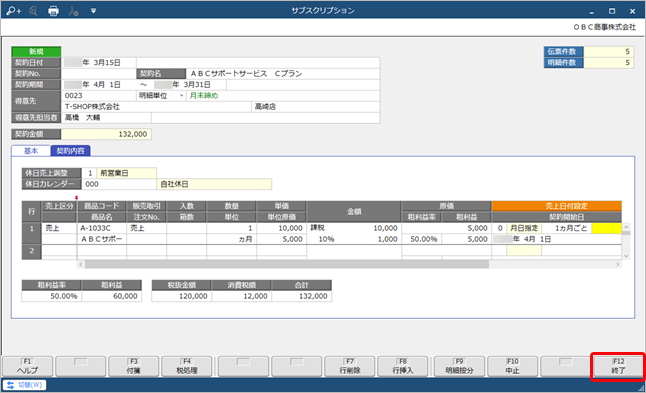Click F1 ヘルプ button
The image size is (646, 393).
tap(28, 366)
